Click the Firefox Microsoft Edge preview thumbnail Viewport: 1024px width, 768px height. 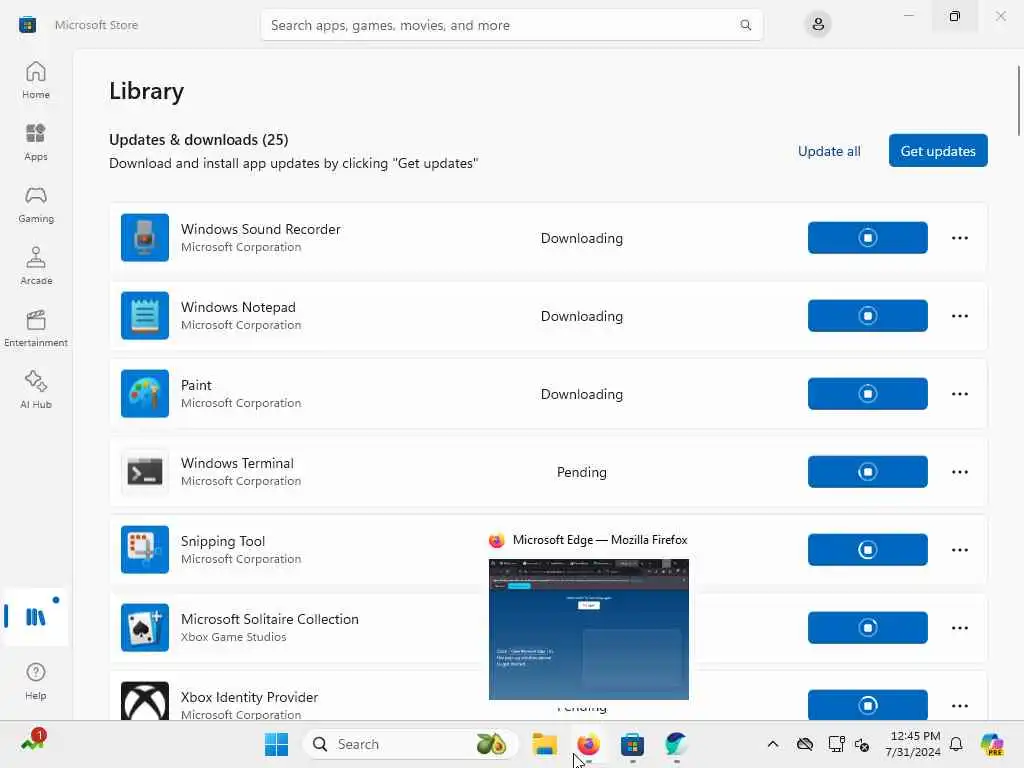(x=588, y=629)
